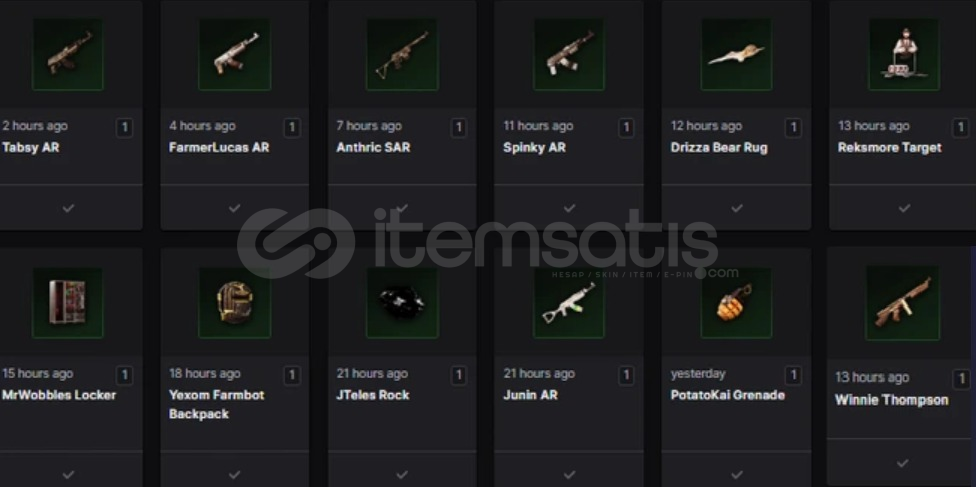Click the JTeles Rock item image

point(402,303)
